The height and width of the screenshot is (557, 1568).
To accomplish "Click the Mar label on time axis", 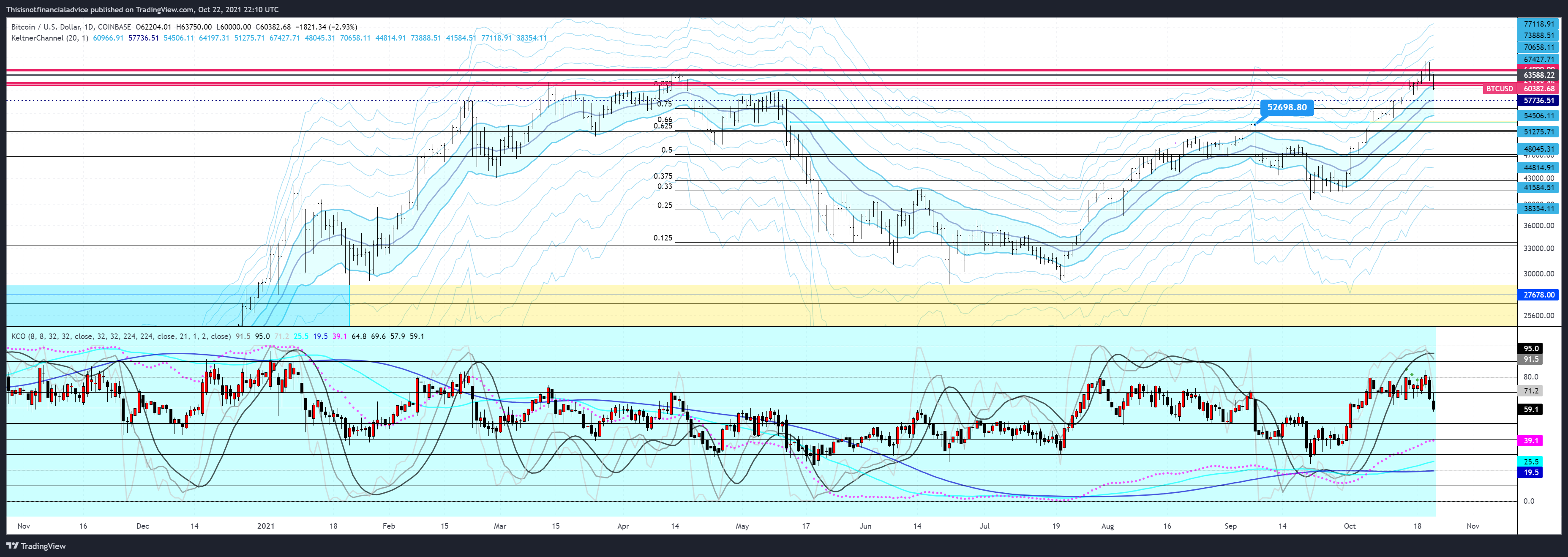I will 500,526.
